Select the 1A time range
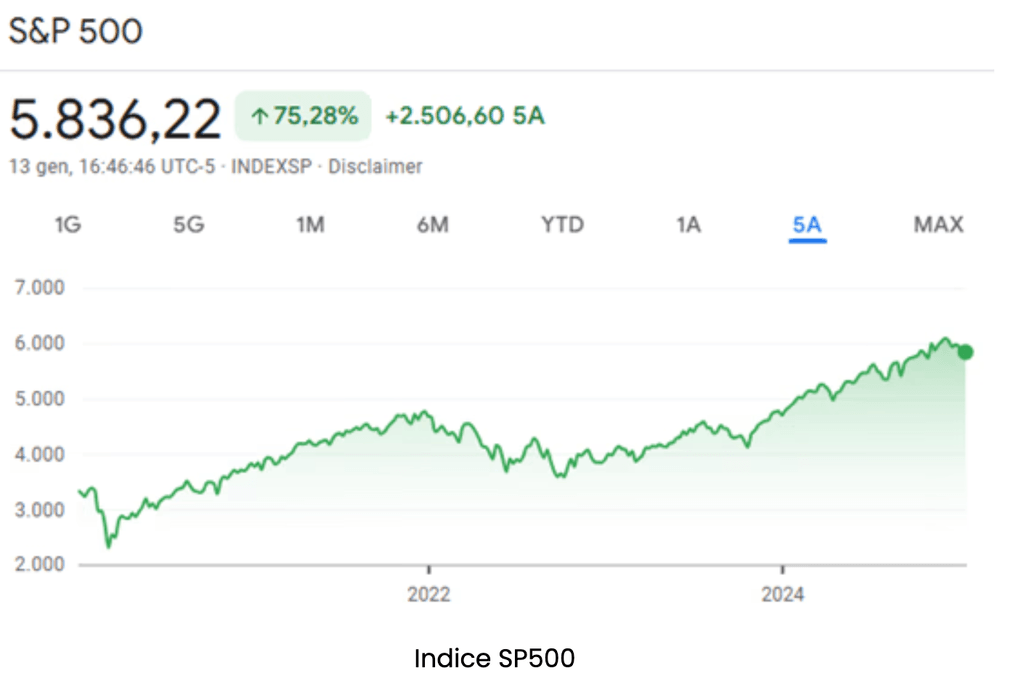 coord(688,225)
